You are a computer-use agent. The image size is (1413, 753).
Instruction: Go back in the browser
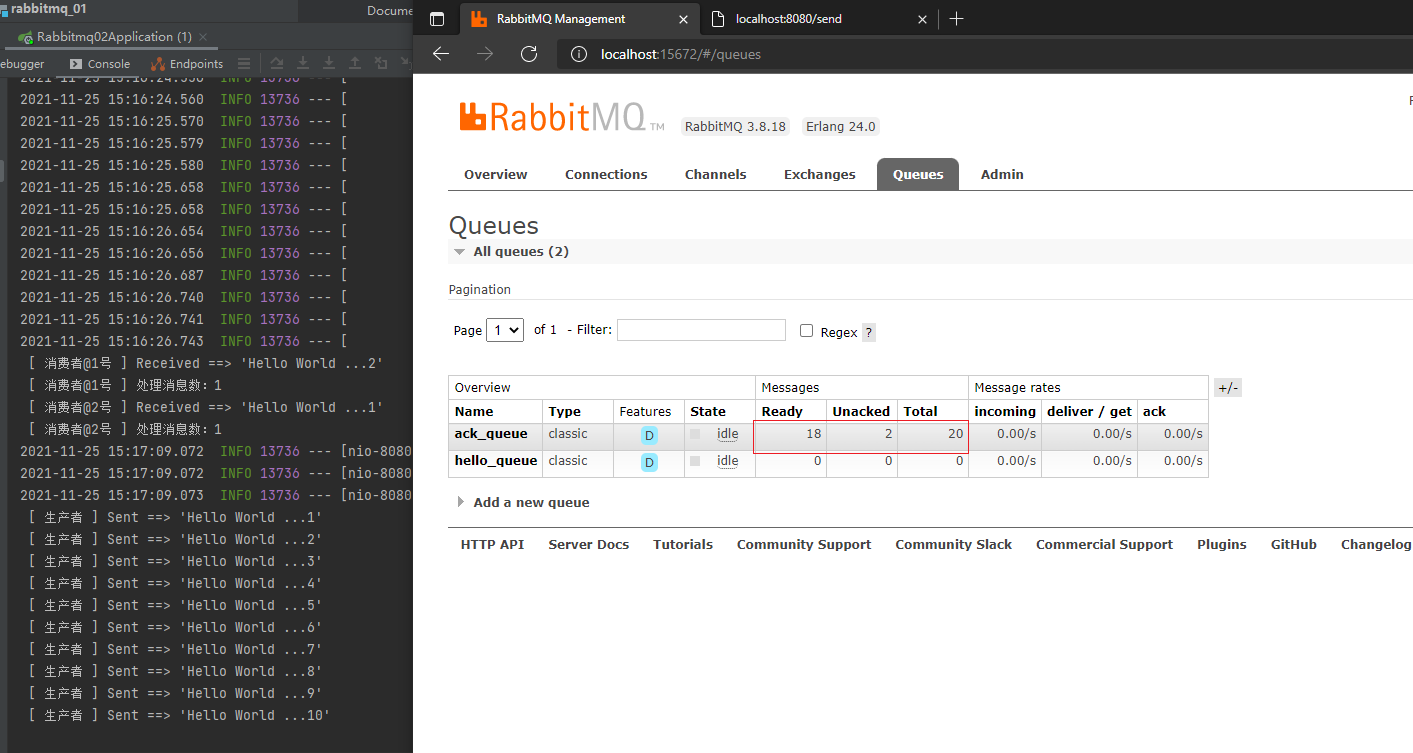(441, 54)
